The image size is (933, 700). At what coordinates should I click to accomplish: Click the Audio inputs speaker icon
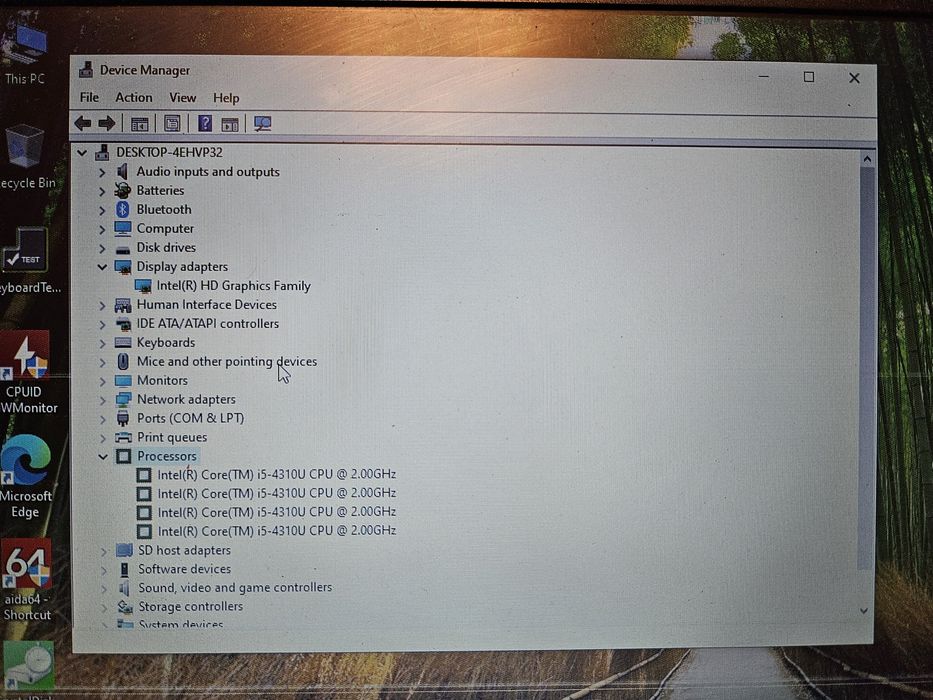[123, 171]
